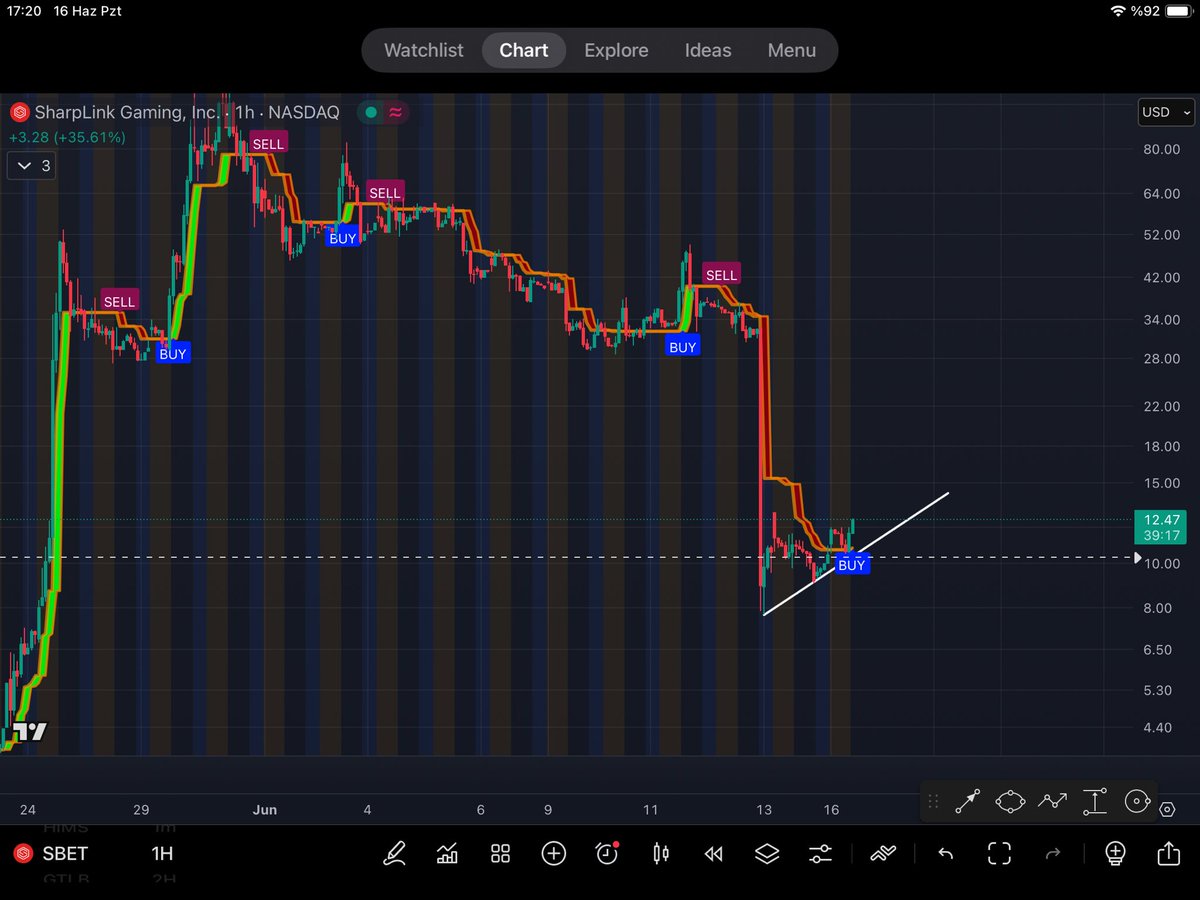Open the lightbulb idea icon
The height and width of the screenshot is (900, 1200).
pyautogui.click(x=1115, y=853)
